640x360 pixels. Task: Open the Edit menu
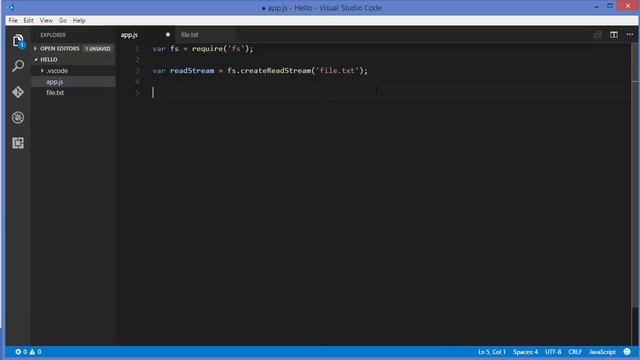click(29, 20)
